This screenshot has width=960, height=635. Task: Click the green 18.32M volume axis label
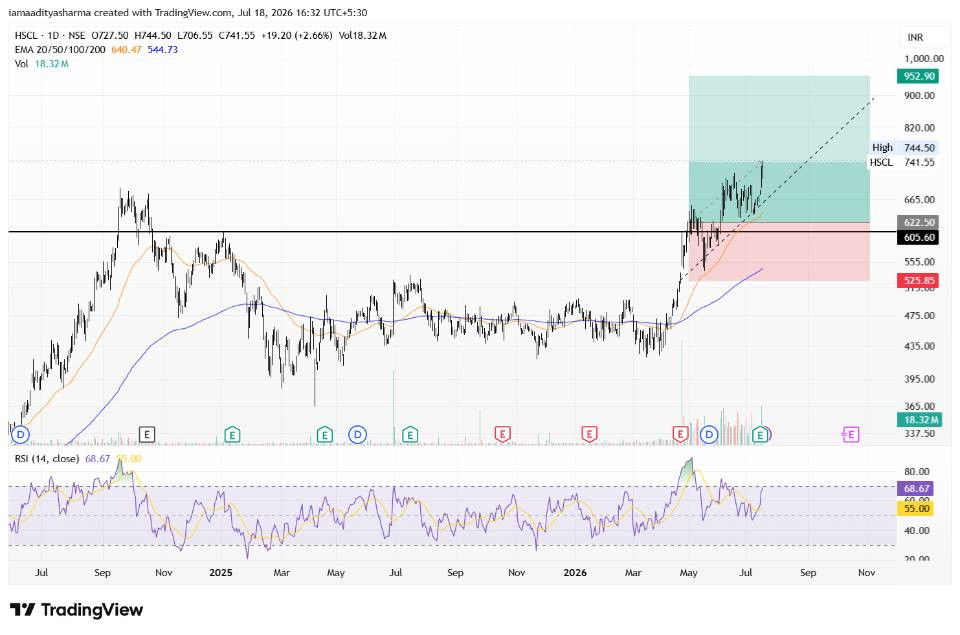(x=919, y=420)
